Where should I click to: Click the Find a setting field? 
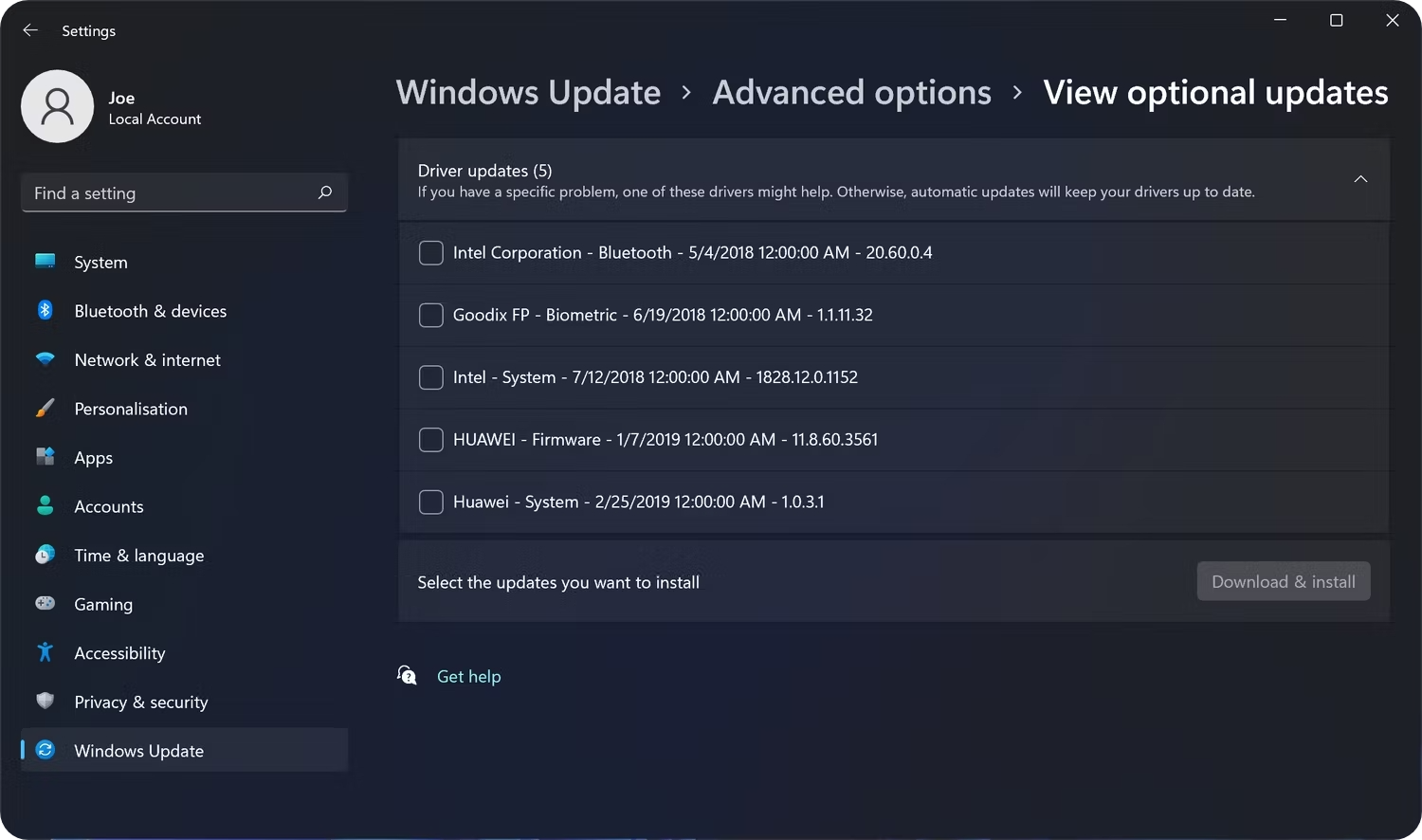tap(171, 193)
